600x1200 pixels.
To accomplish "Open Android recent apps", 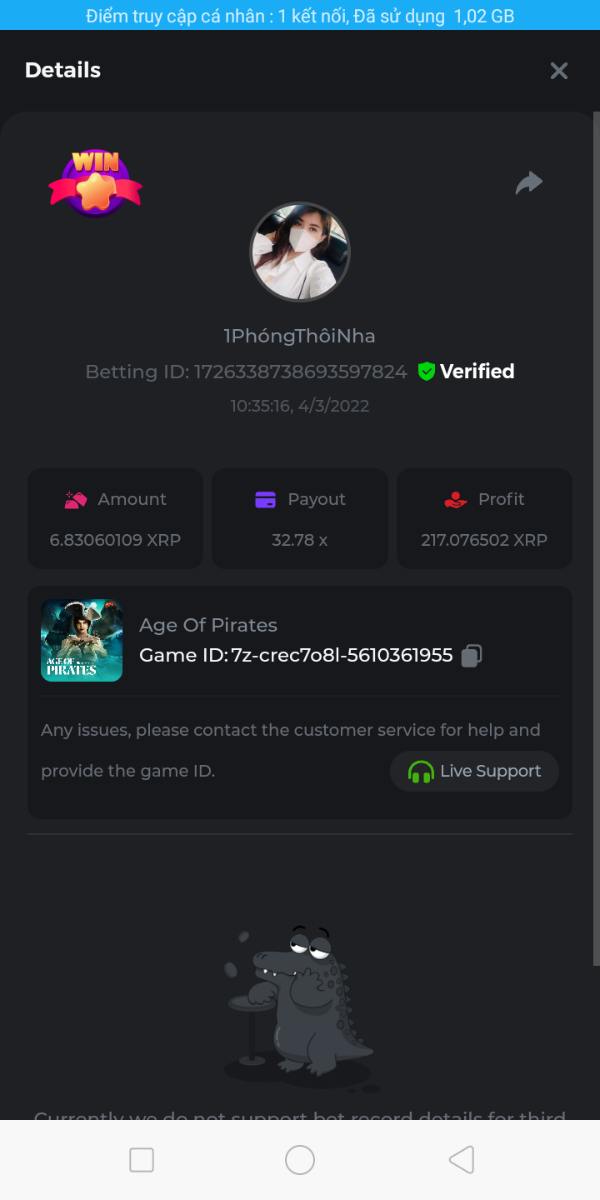I will [x=142, y=1160].
